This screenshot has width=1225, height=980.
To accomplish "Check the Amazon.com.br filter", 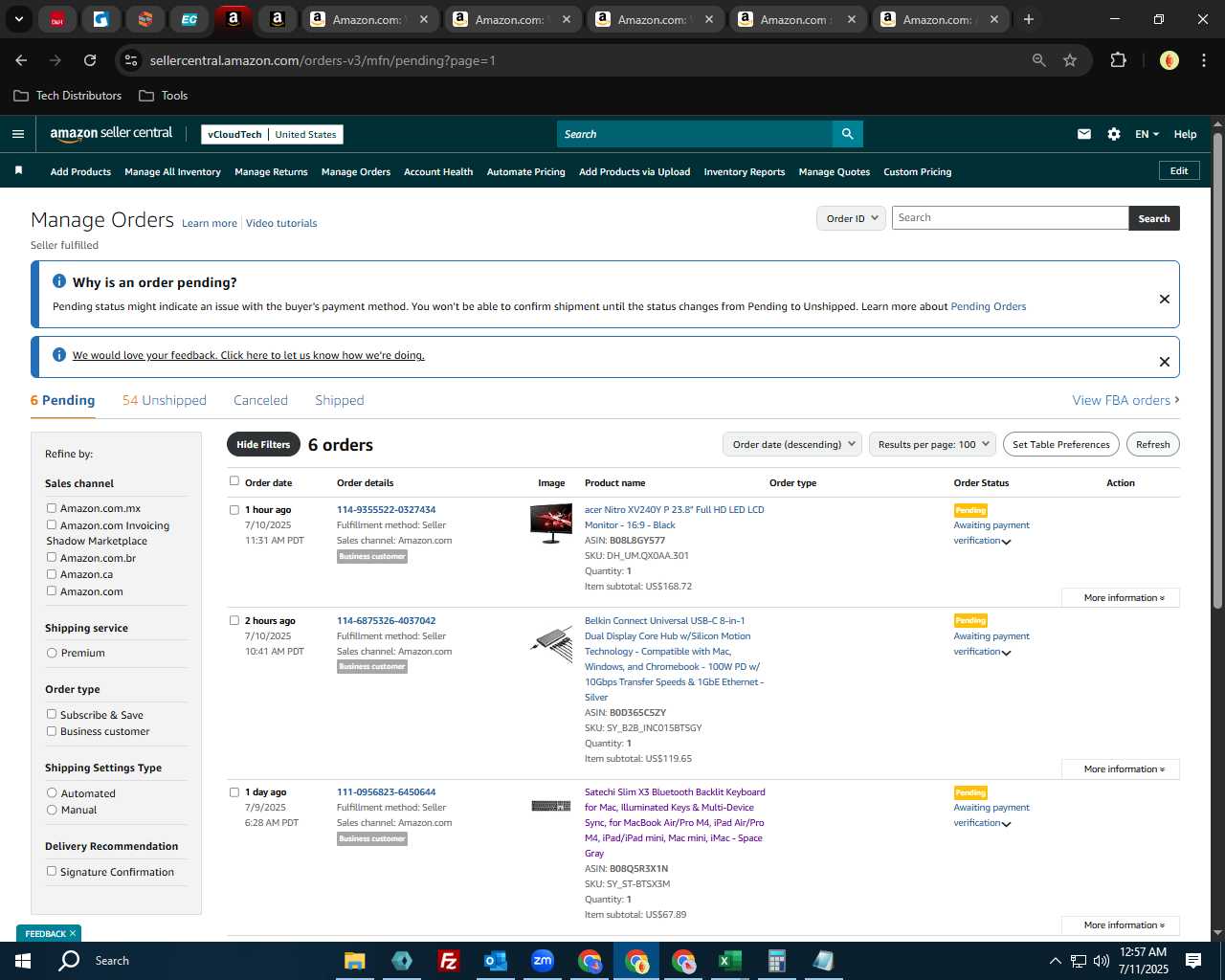I will click(52, 557).
